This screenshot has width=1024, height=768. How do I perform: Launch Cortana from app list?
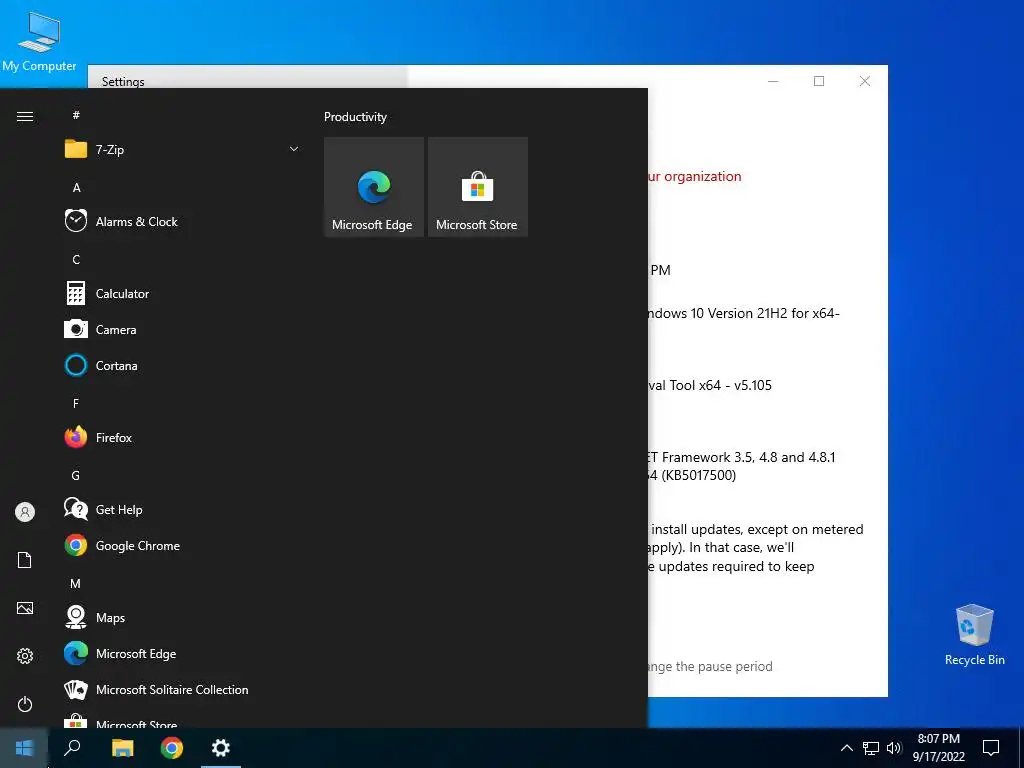click(182, 366)
